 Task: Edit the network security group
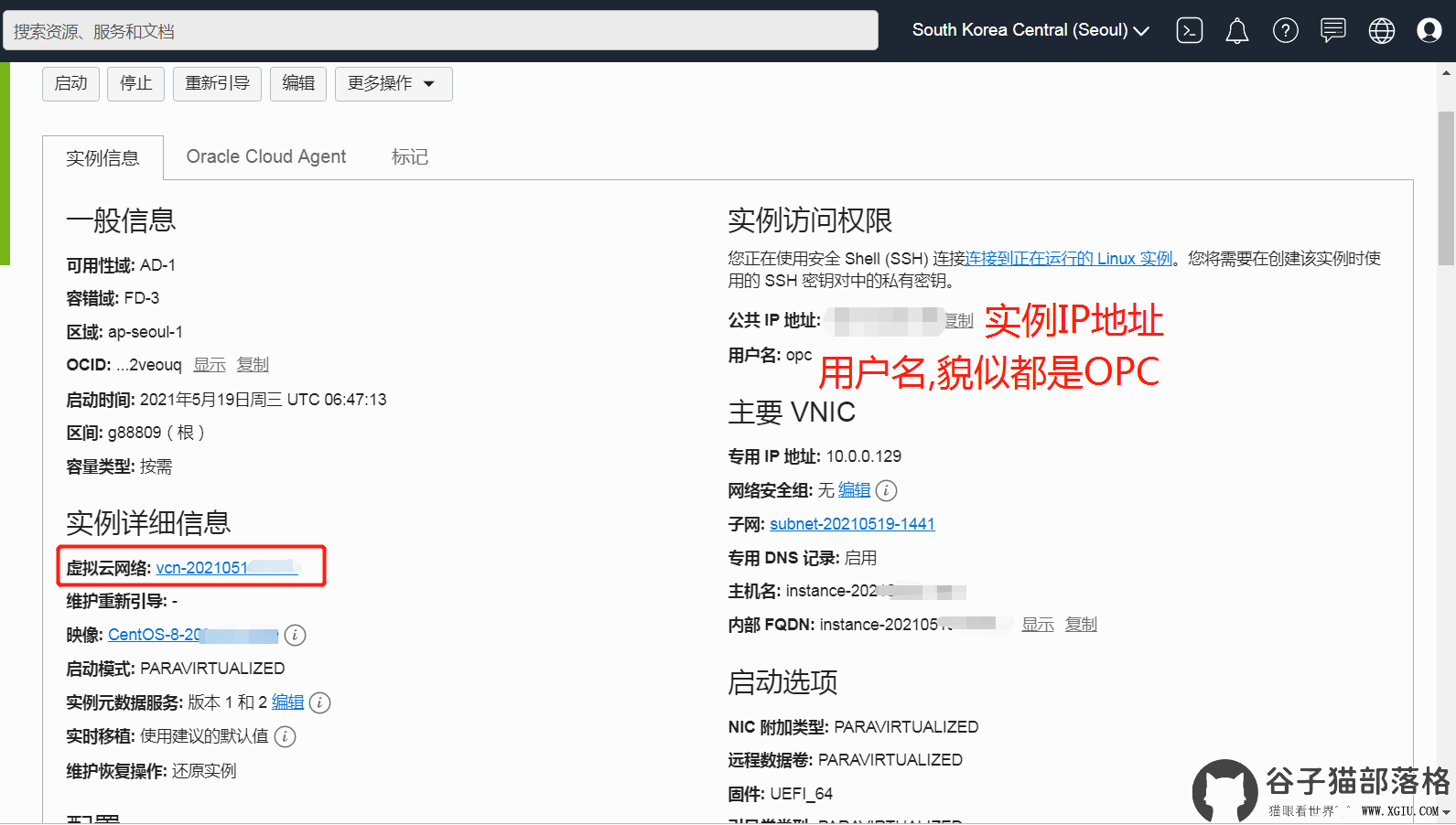click(854, 490)
